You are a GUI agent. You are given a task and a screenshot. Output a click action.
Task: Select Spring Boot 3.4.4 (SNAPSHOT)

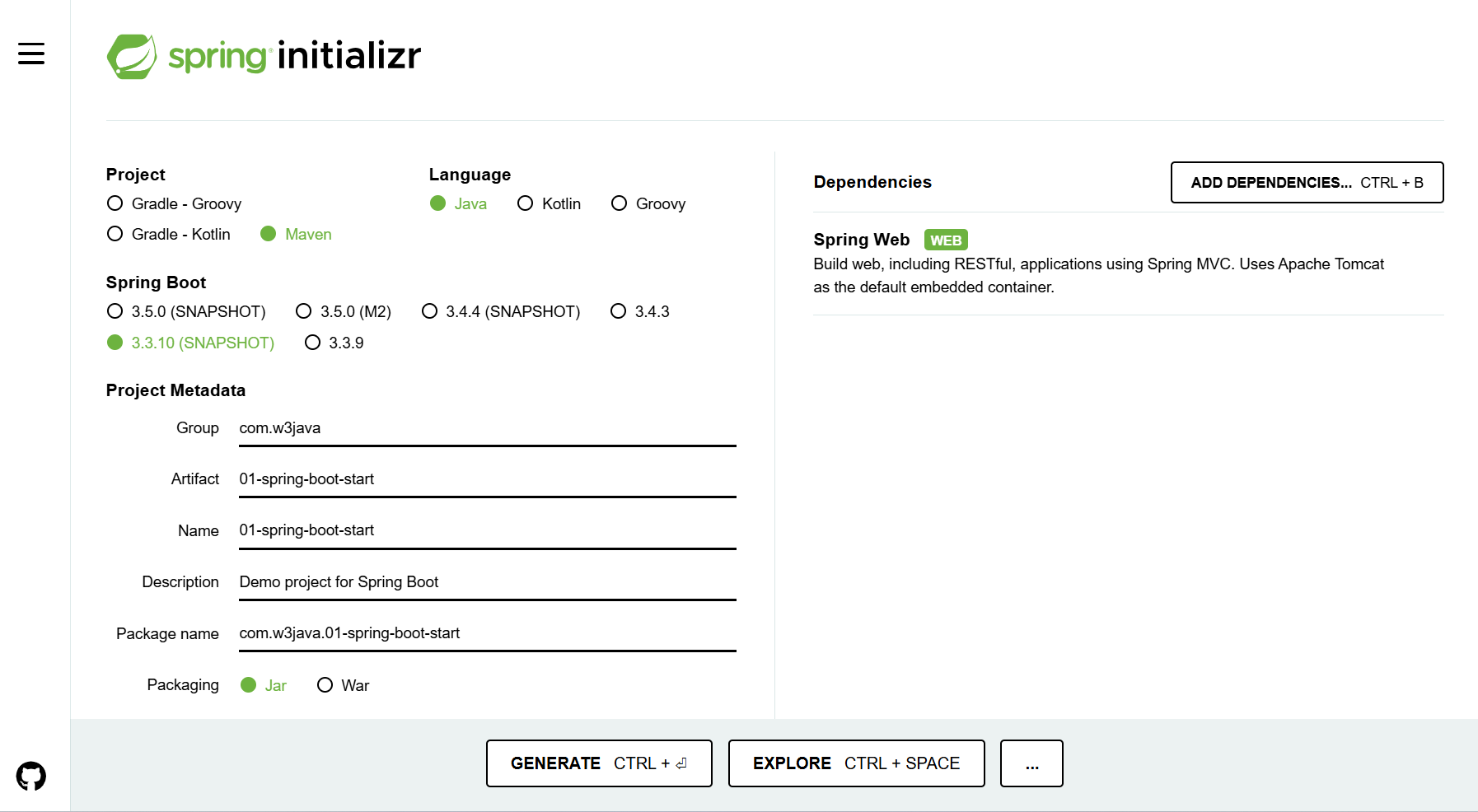pyautogui.click(x=501, y=311)
